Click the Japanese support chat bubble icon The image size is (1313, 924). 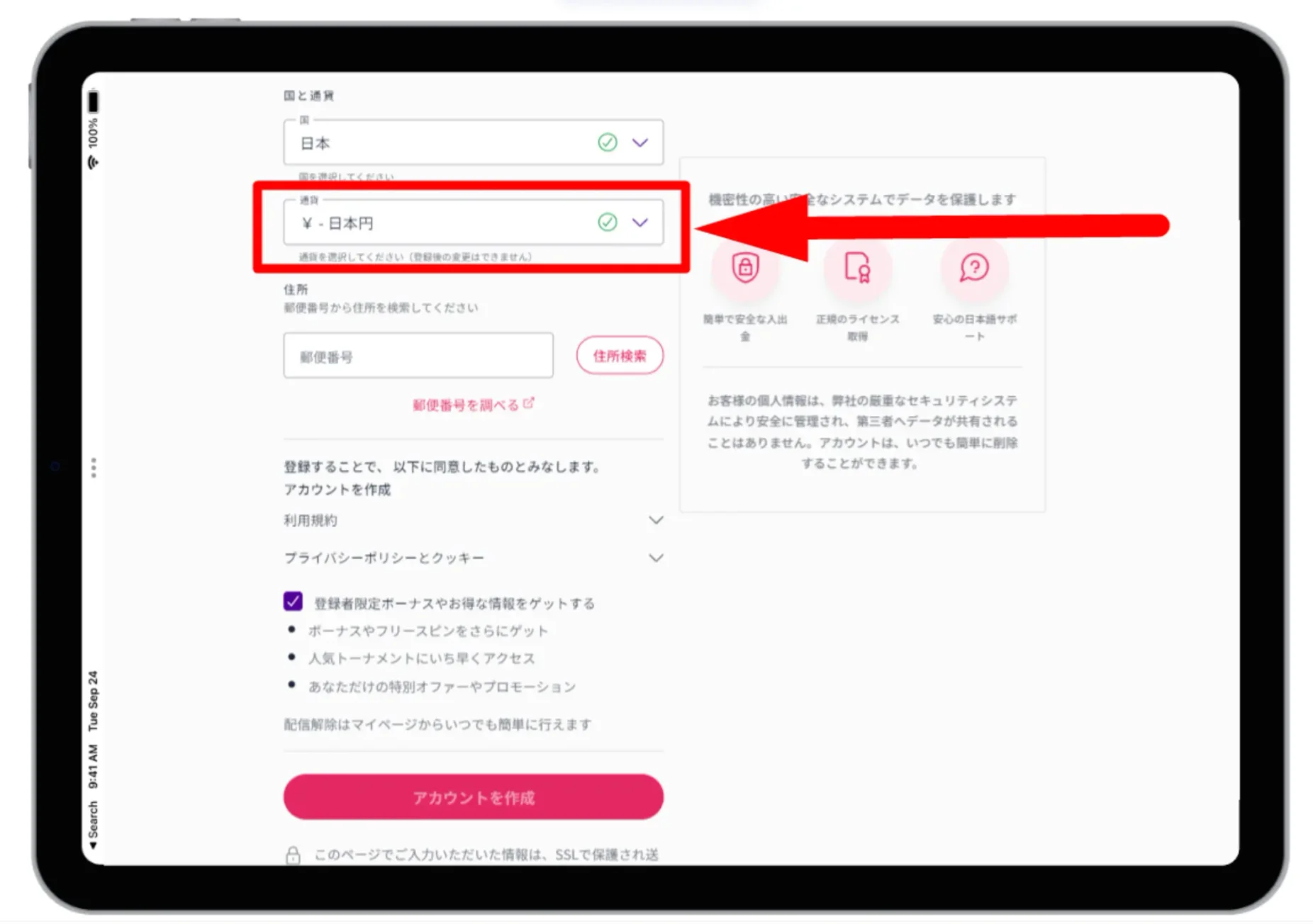coord(974,268)
